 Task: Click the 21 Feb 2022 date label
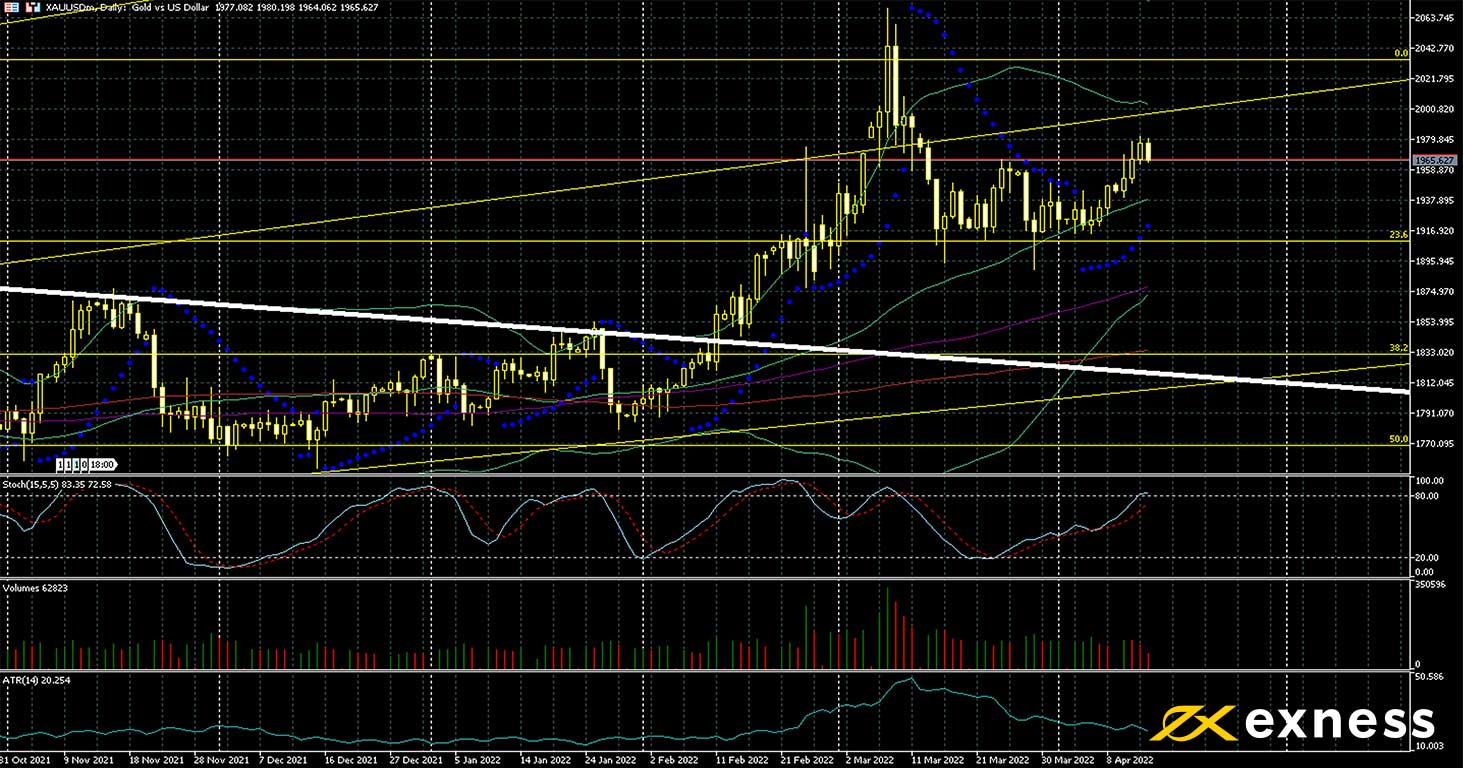click(806, 759)
